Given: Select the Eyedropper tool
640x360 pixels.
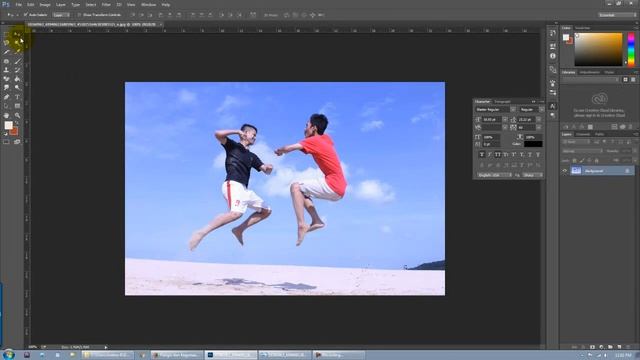Looking at the screenshot, I should click(17, 52).
